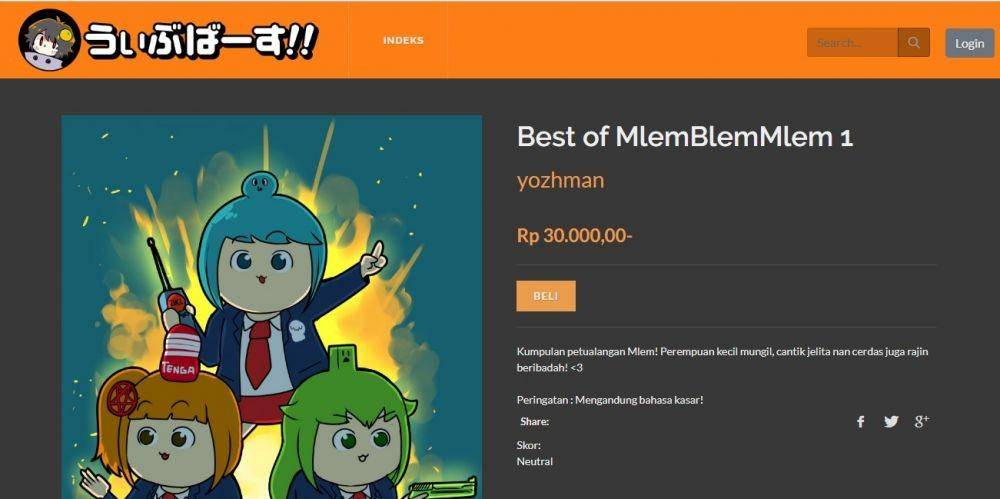Viewport: 1000px width, 499px height.
Task: Click the search magnifier icon button
Action: pyautogui.click(x=913, y=43)
